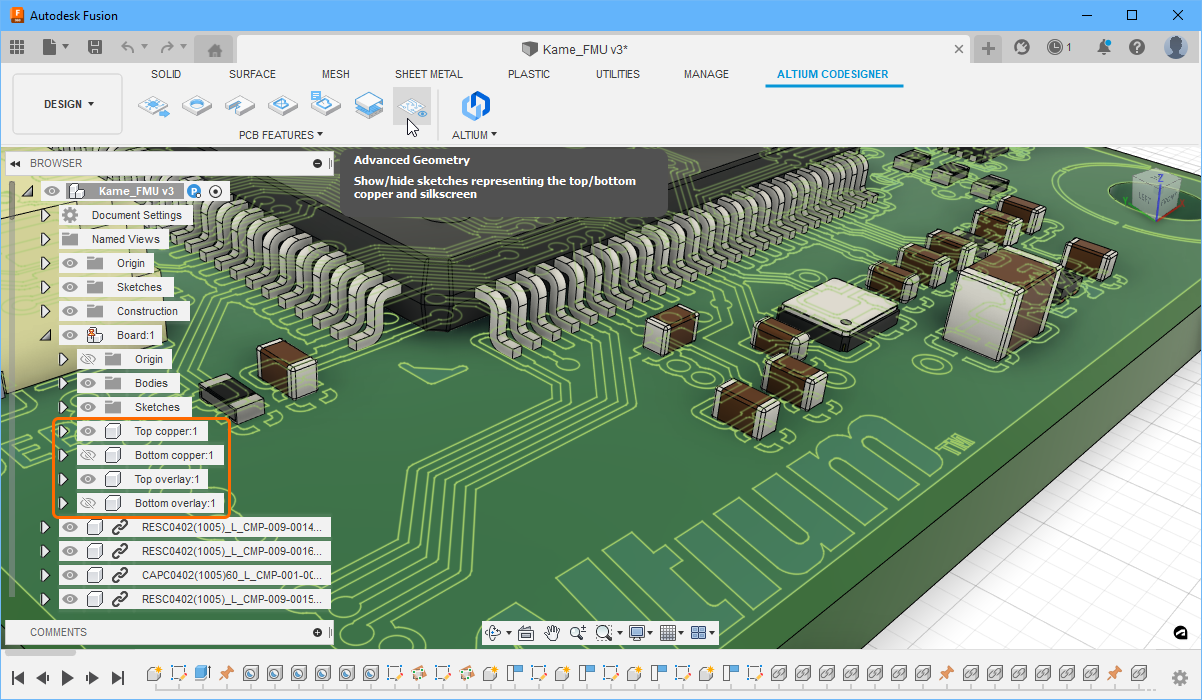Expand the Construction folder node
This screenshot has width=1202, height=700.
pos(45,311)
